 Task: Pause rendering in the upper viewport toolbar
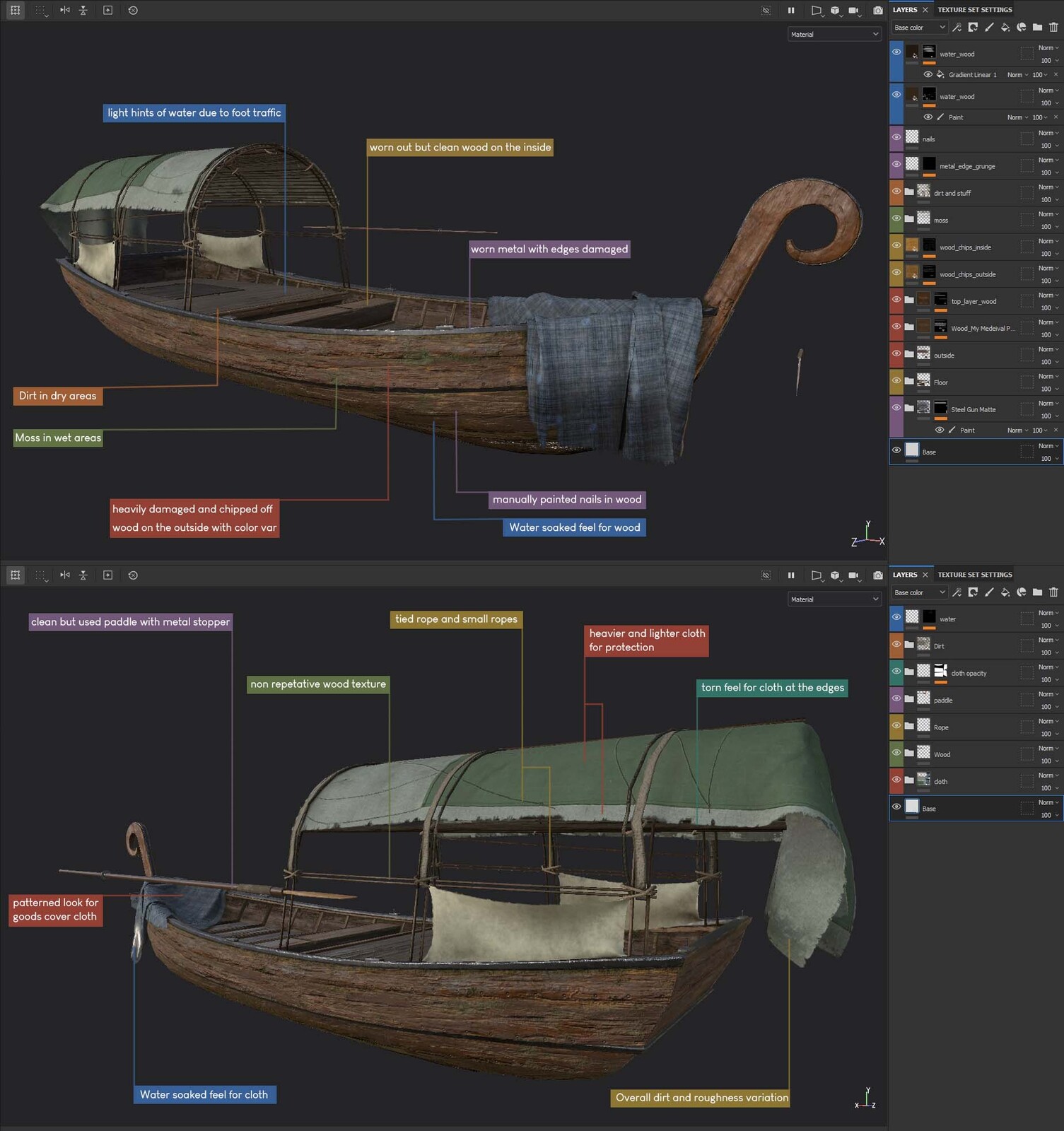791,11
